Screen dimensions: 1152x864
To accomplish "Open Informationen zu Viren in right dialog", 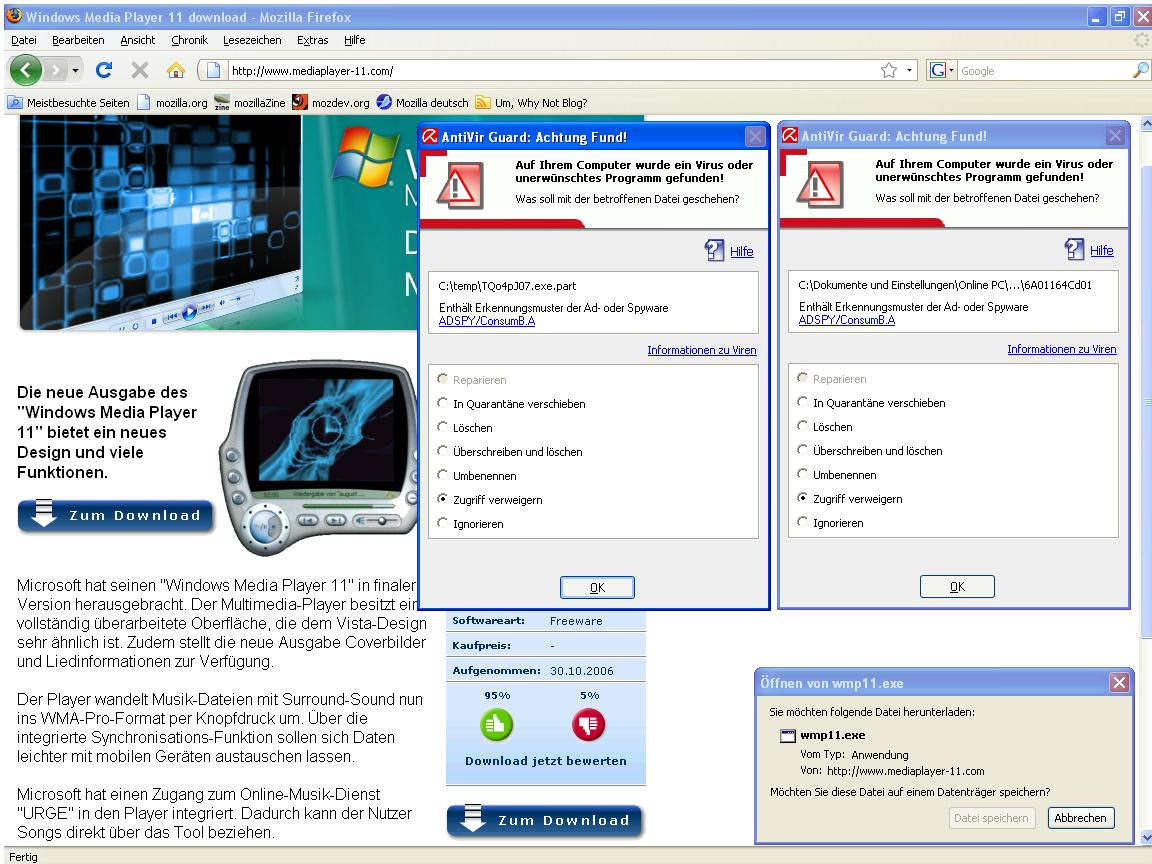I will tap(1062, 349).
